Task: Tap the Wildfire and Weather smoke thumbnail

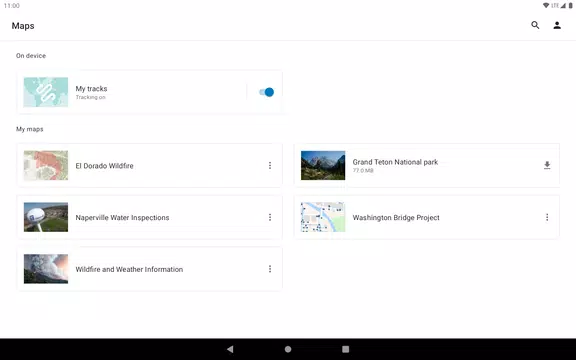Action: (46, 269)
